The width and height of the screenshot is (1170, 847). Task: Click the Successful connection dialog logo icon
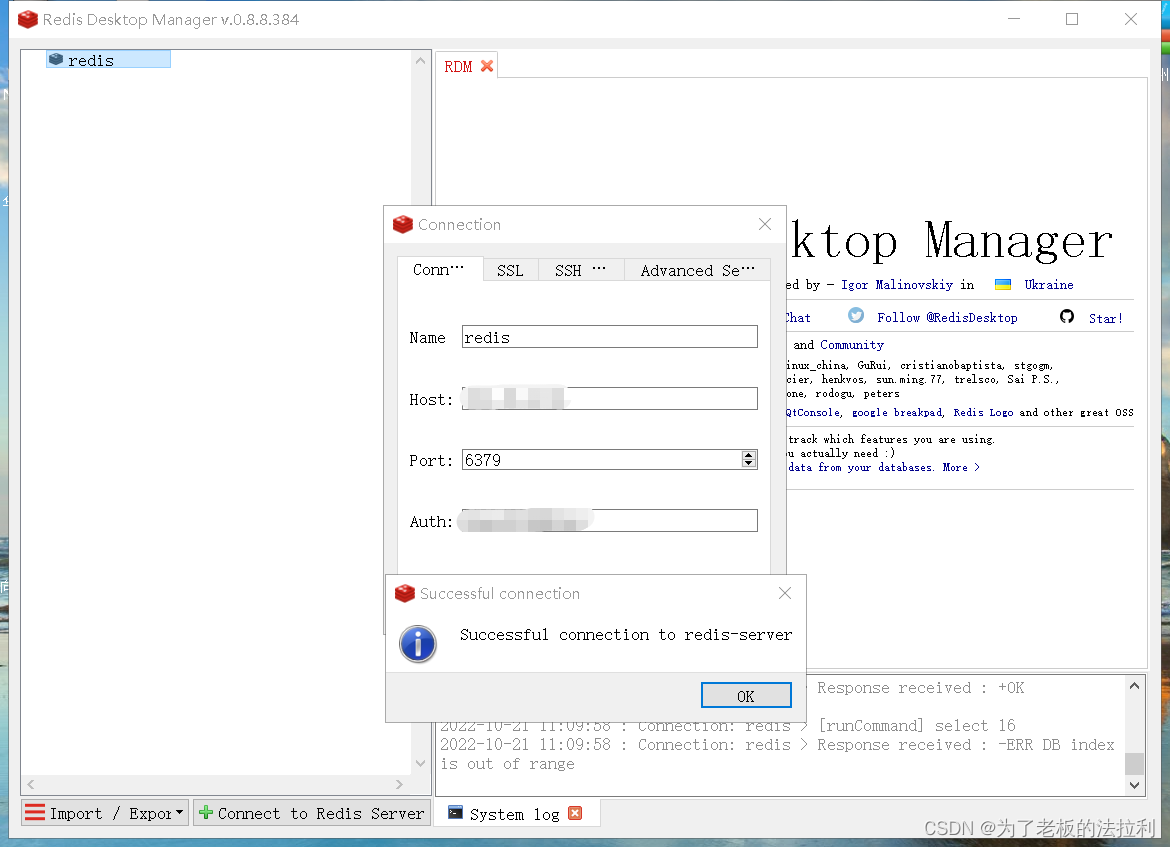coord(405,593)
